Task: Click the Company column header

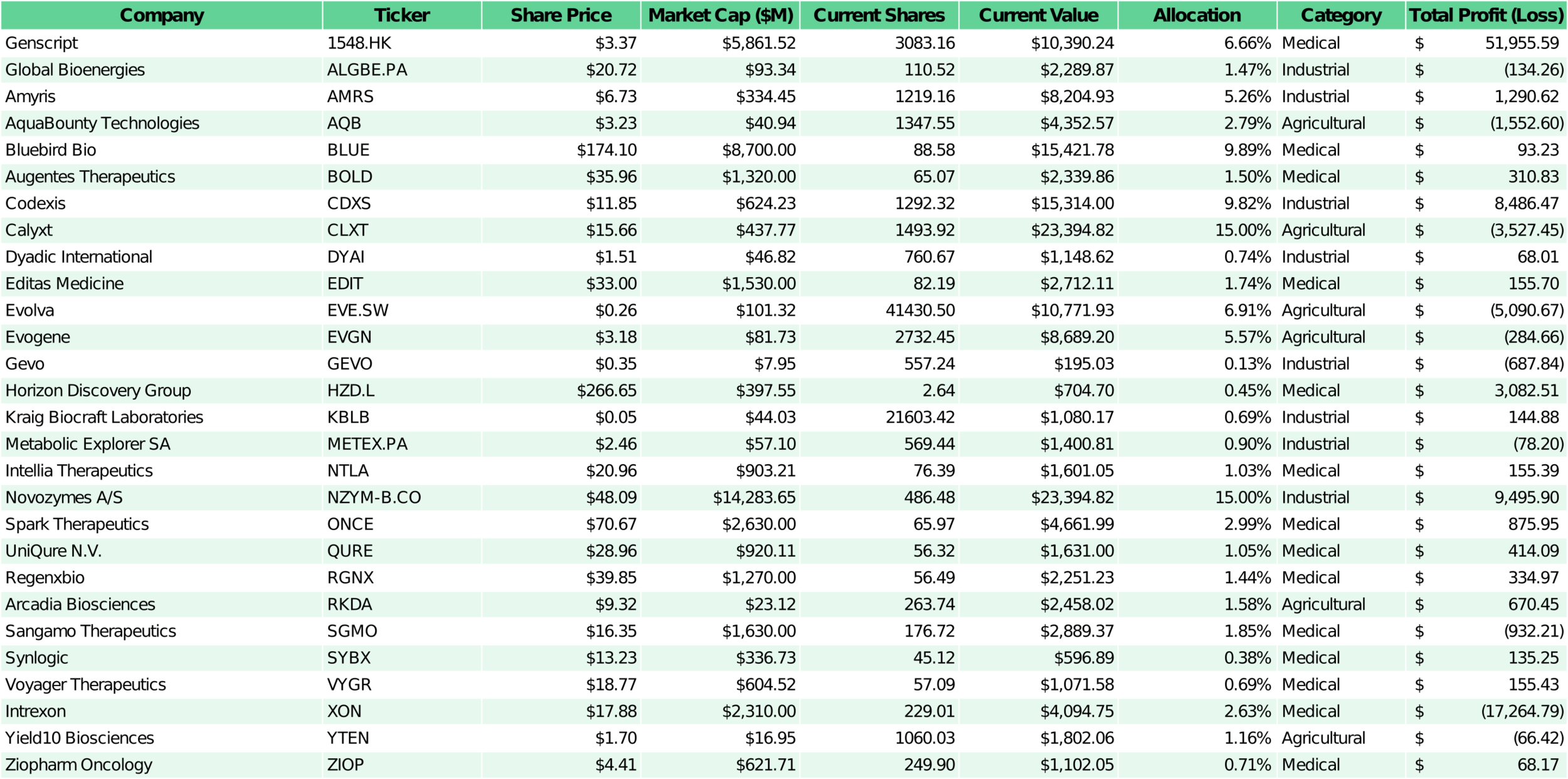Action: click(162, 15)
